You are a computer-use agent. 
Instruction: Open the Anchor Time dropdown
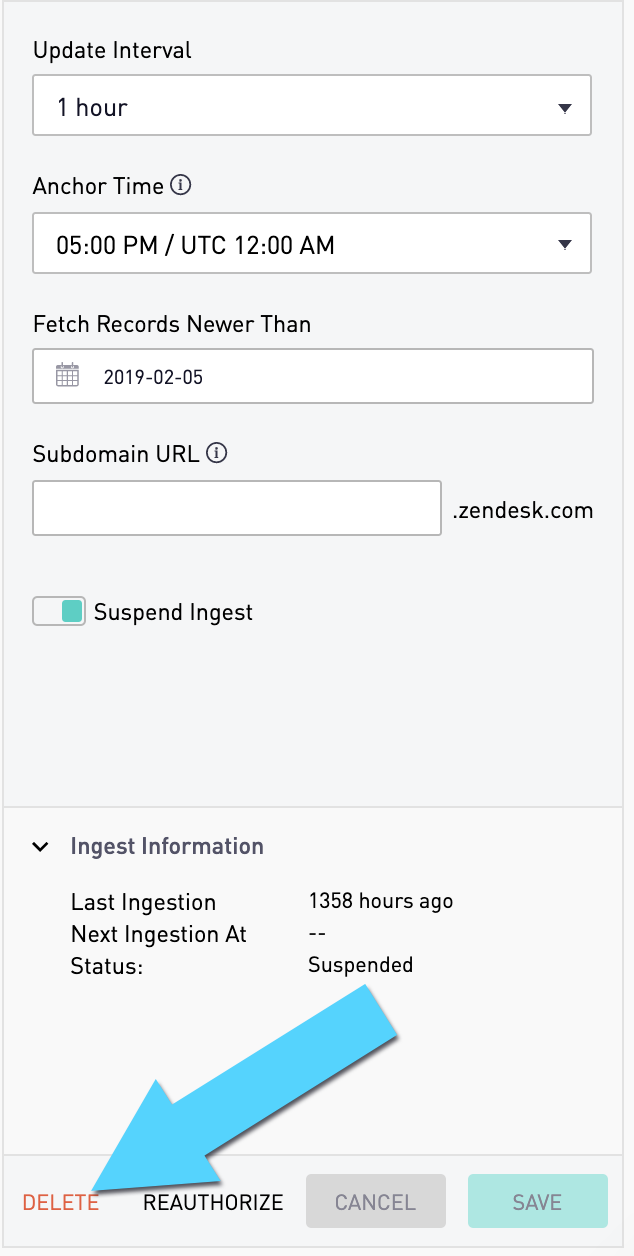point(312,244)
